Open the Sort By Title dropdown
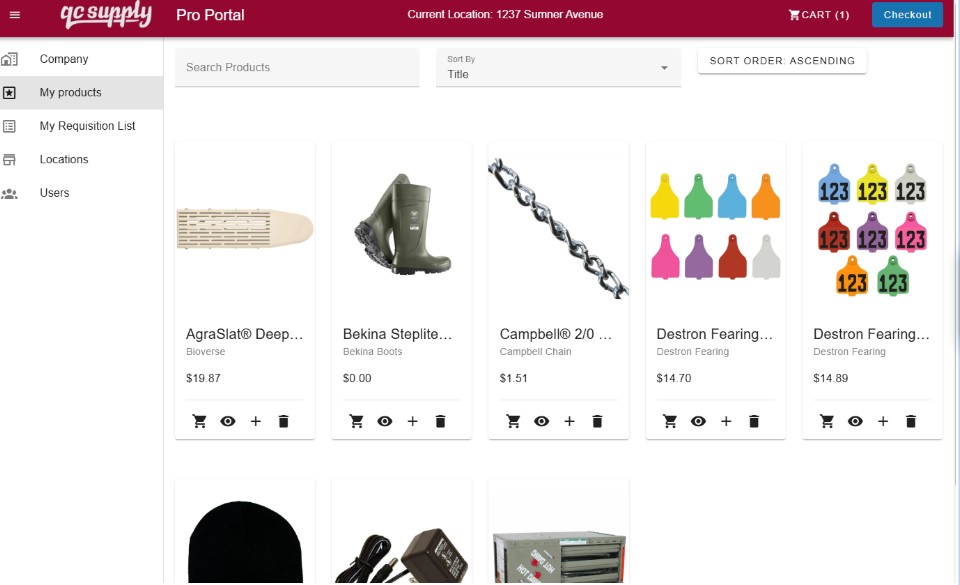This screenshot has height=585, width=960. pyautogui.click(x=558, y=67)
